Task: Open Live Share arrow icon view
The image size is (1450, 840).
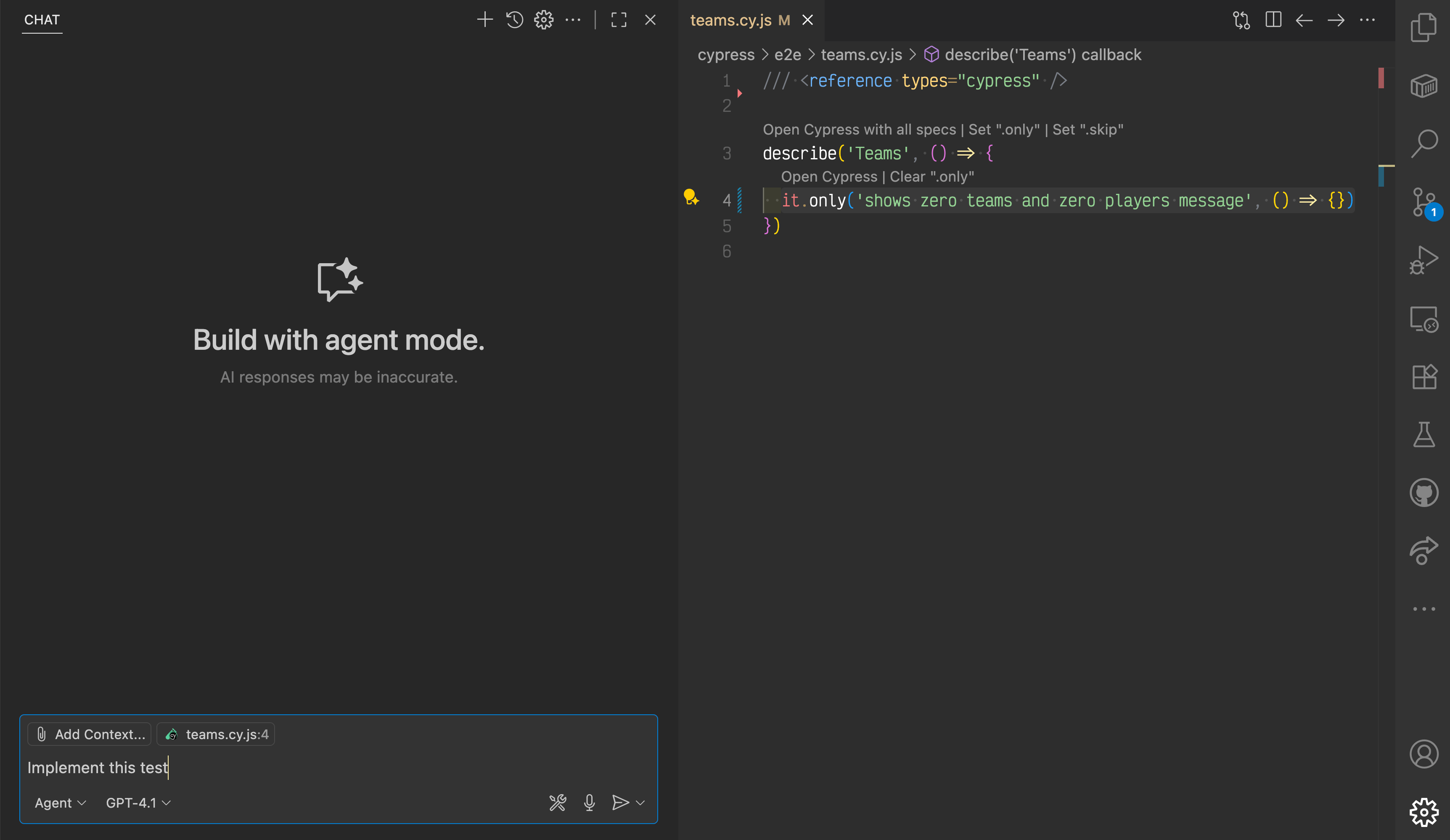Action: 1424,551
